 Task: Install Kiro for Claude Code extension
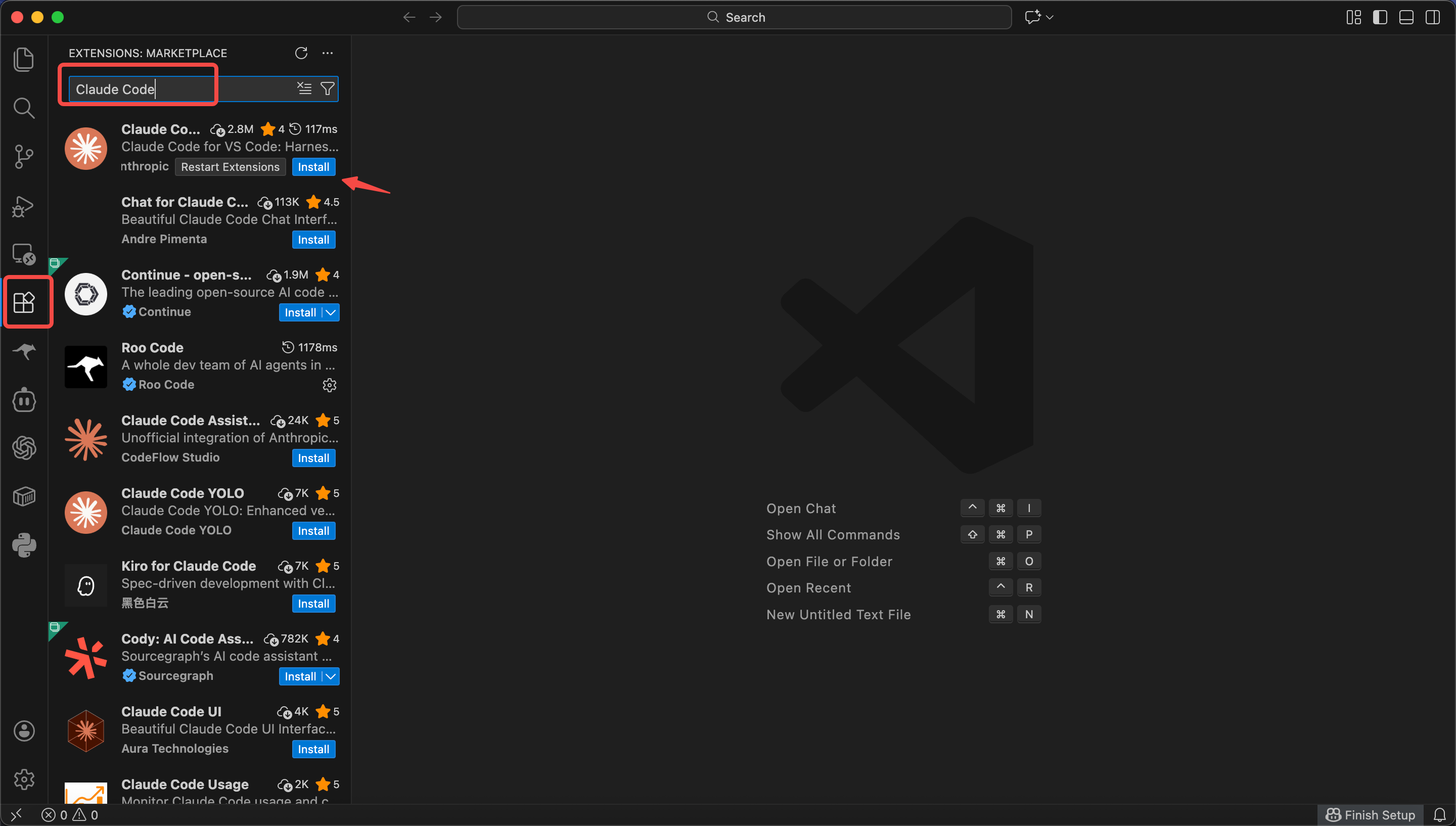tap(313, 604)
